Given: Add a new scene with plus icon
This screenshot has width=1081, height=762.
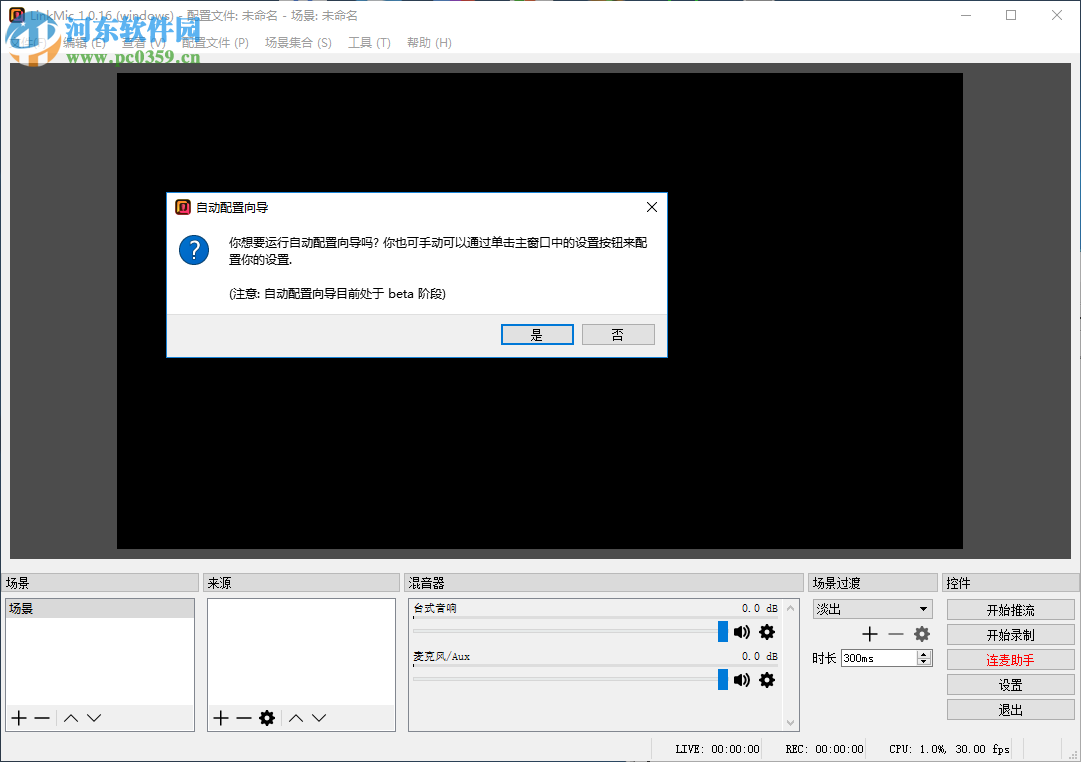Looking at the screenshot, I should tap(18, 717).
